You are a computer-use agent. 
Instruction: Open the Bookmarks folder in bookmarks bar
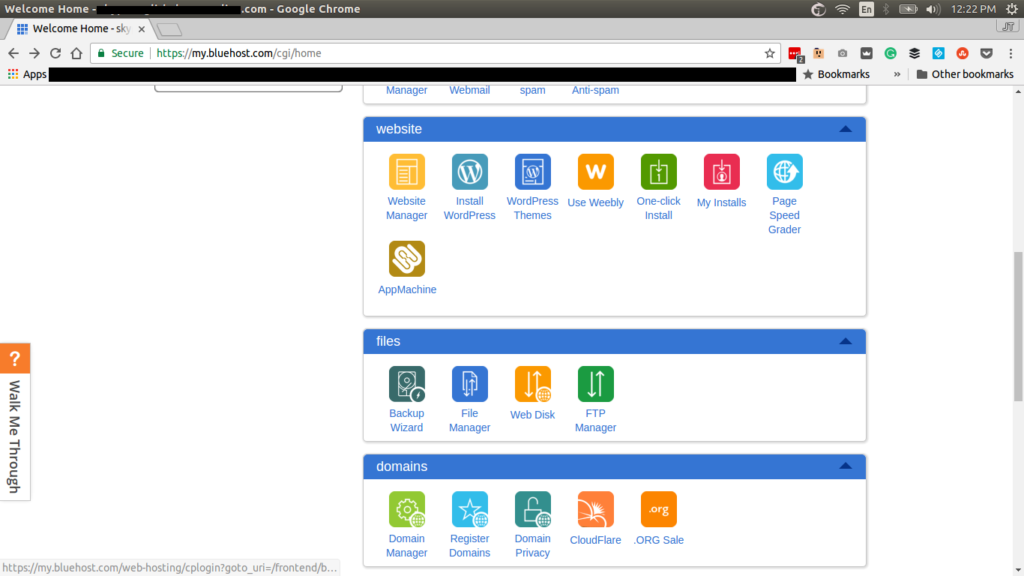click(836, 74)
